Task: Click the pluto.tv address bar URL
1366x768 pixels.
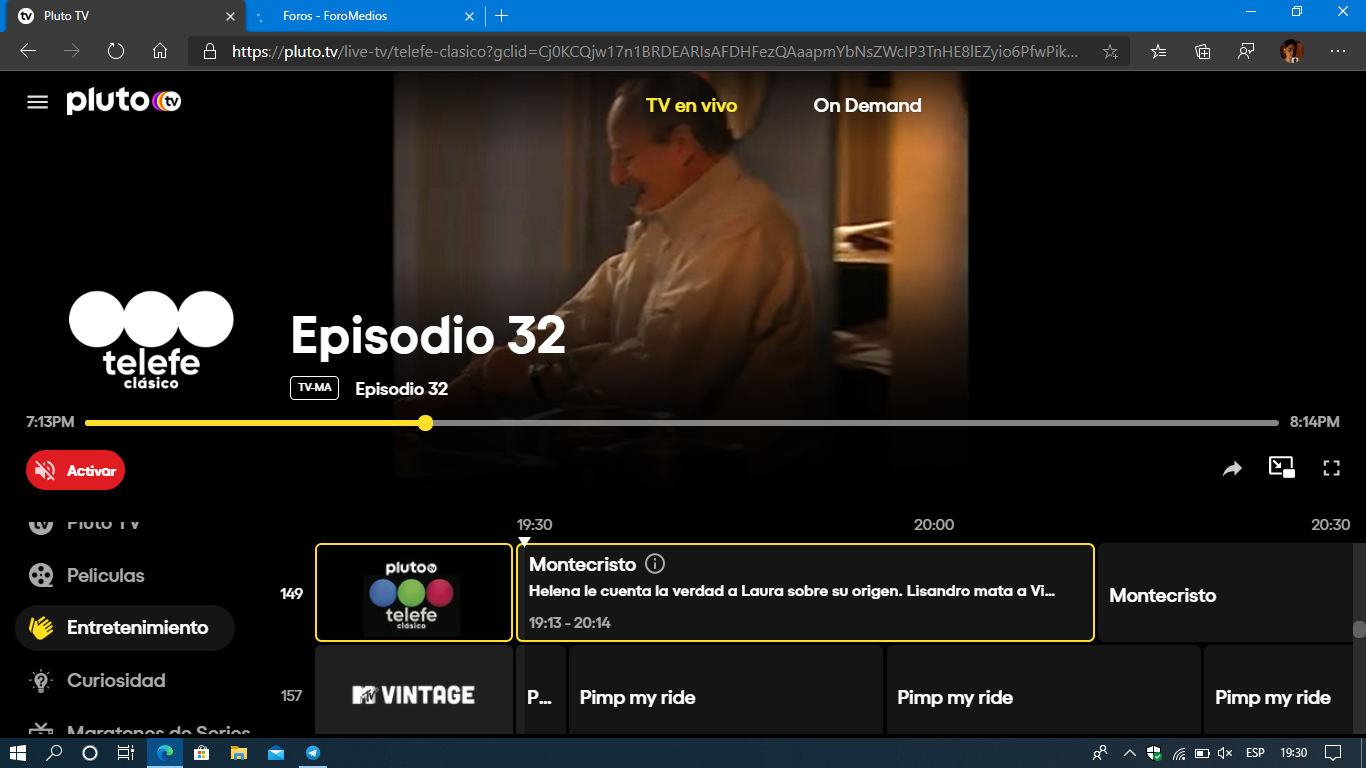Action: [x=655, y=51]
